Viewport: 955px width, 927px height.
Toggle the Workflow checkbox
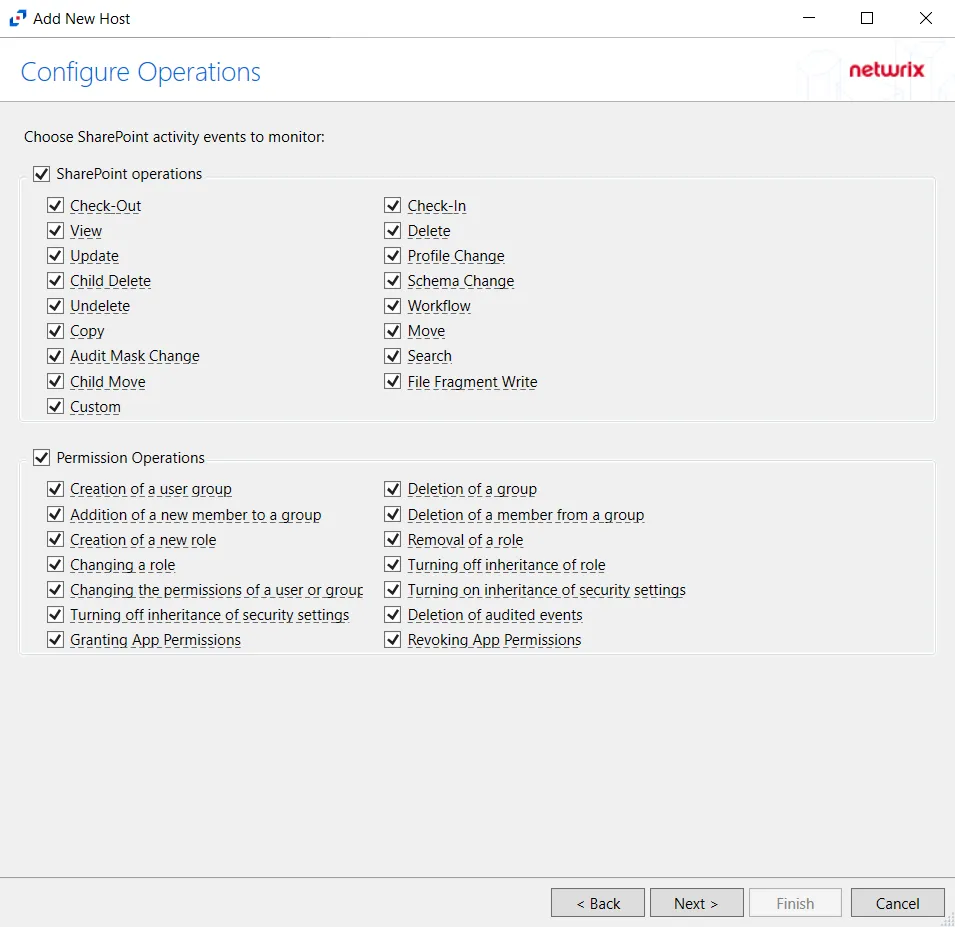point(393,306)
